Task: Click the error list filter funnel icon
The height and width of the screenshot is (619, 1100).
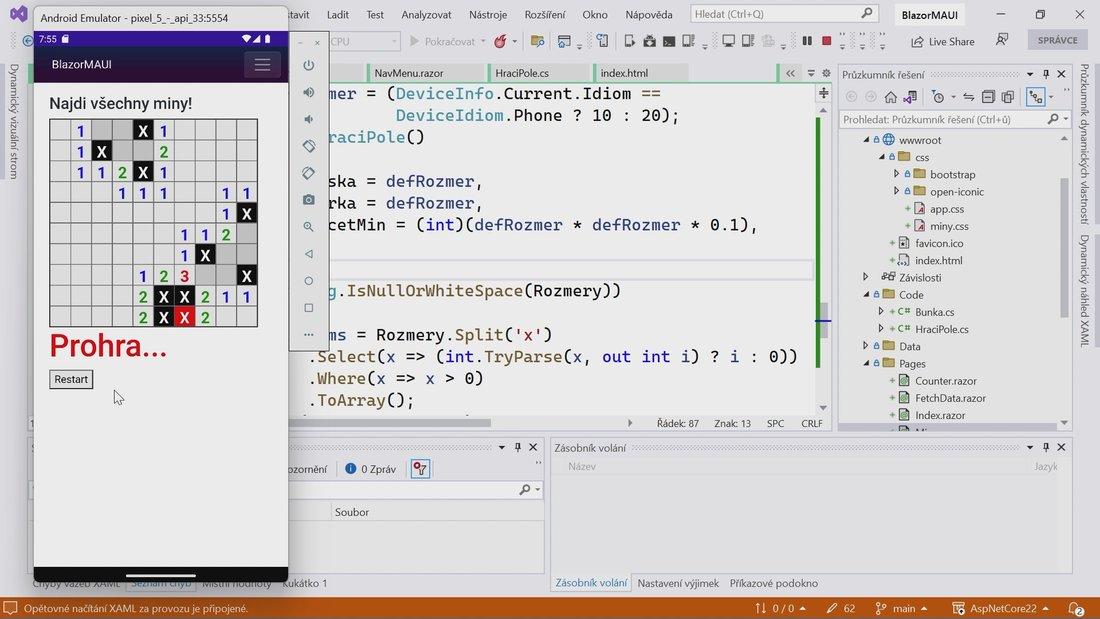Action: pyautogui.click(x=420, y=469)
